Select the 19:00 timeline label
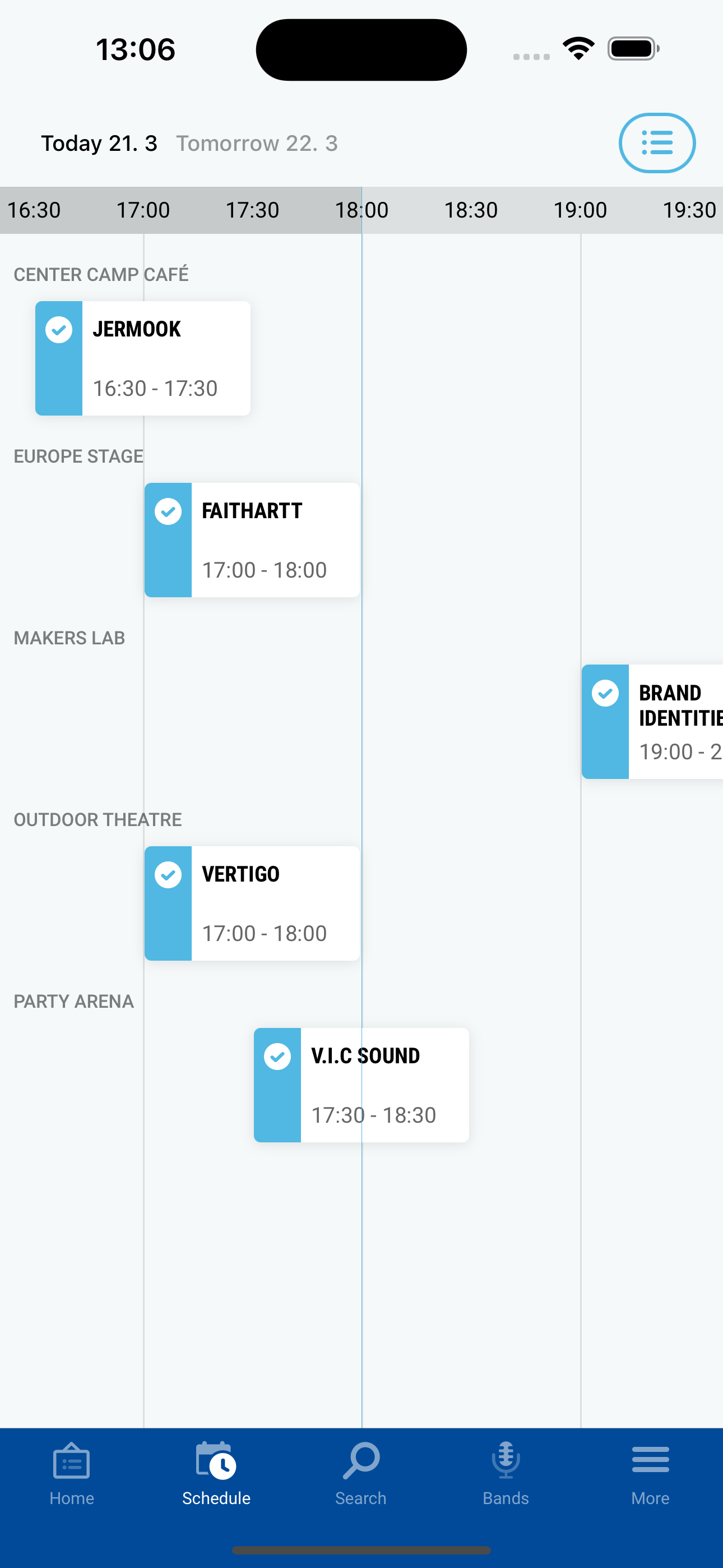The width and height of the screenshot is (723, 1568). click(580, 211)
